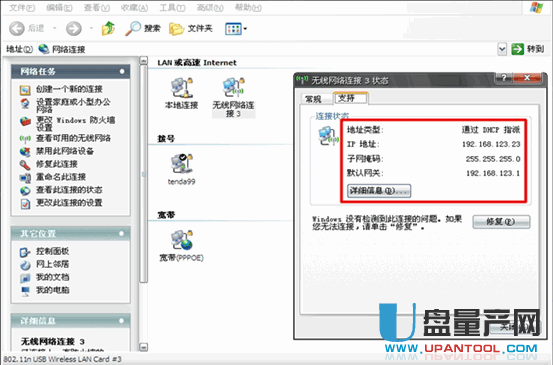
Task: Click the IP address value 192.168.123.23
Action: 491,144
